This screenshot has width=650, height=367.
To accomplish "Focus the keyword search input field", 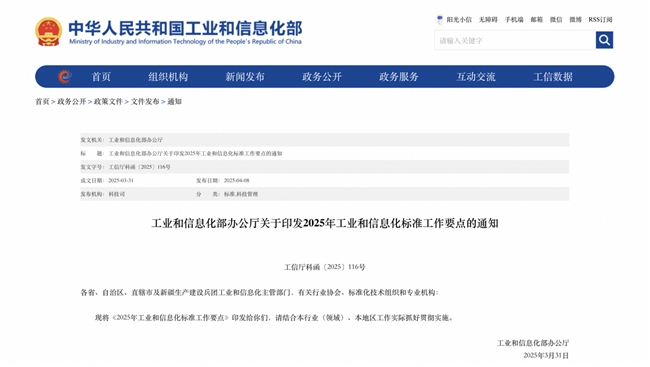I will (515, 40).
